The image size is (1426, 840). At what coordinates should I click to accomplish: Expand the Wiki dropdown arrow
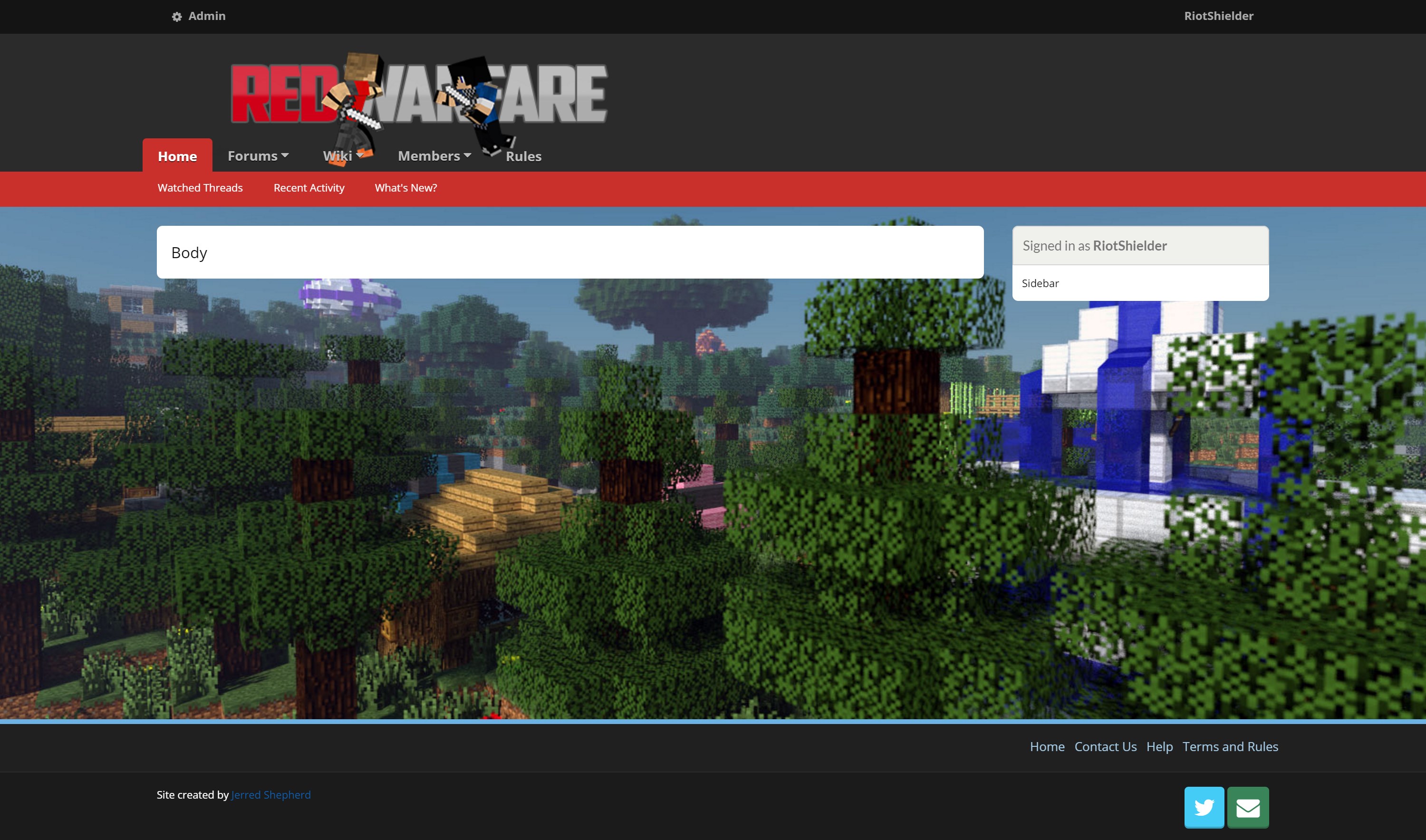coord(360,155)
